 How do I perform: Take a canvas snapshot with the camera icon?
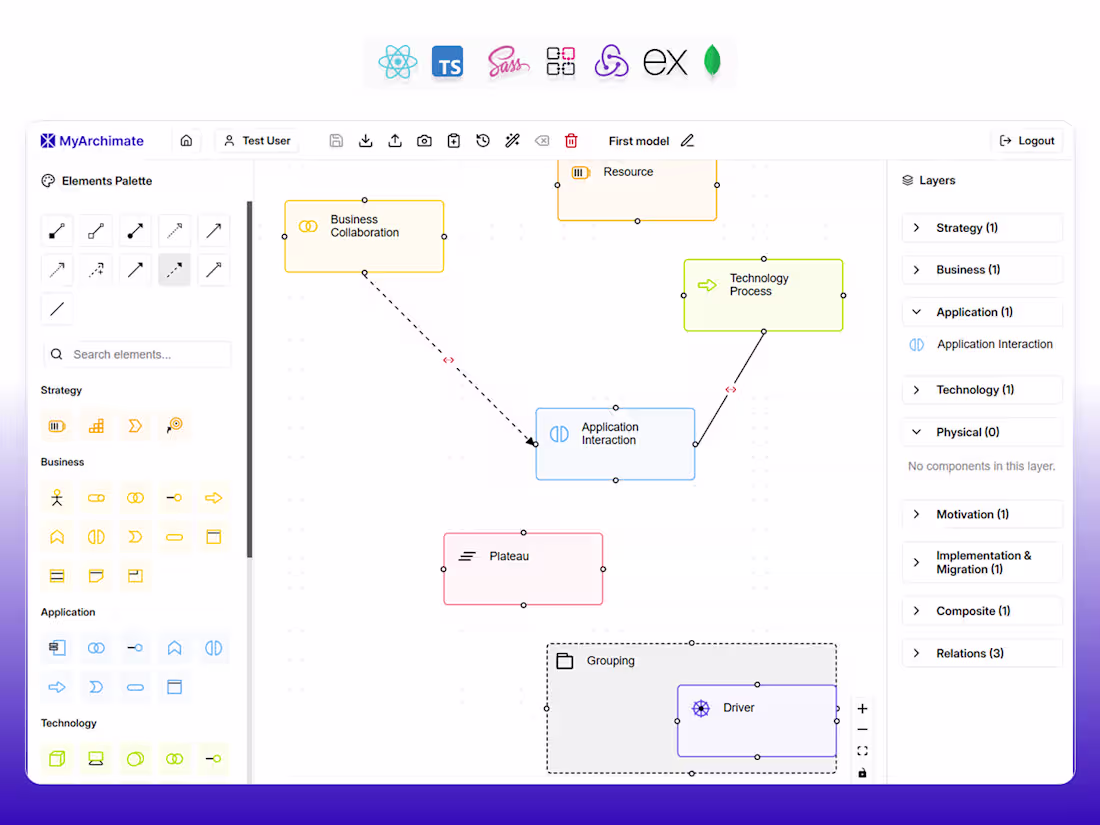click(424, 140)
